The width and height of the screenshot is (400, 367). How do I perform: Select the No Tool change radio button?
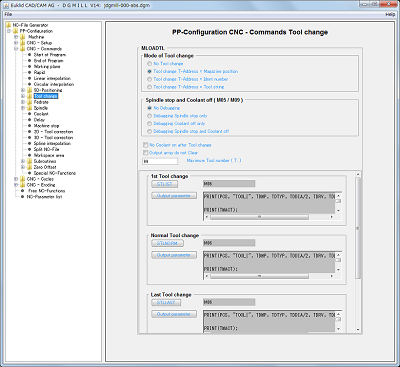(150, 63)
